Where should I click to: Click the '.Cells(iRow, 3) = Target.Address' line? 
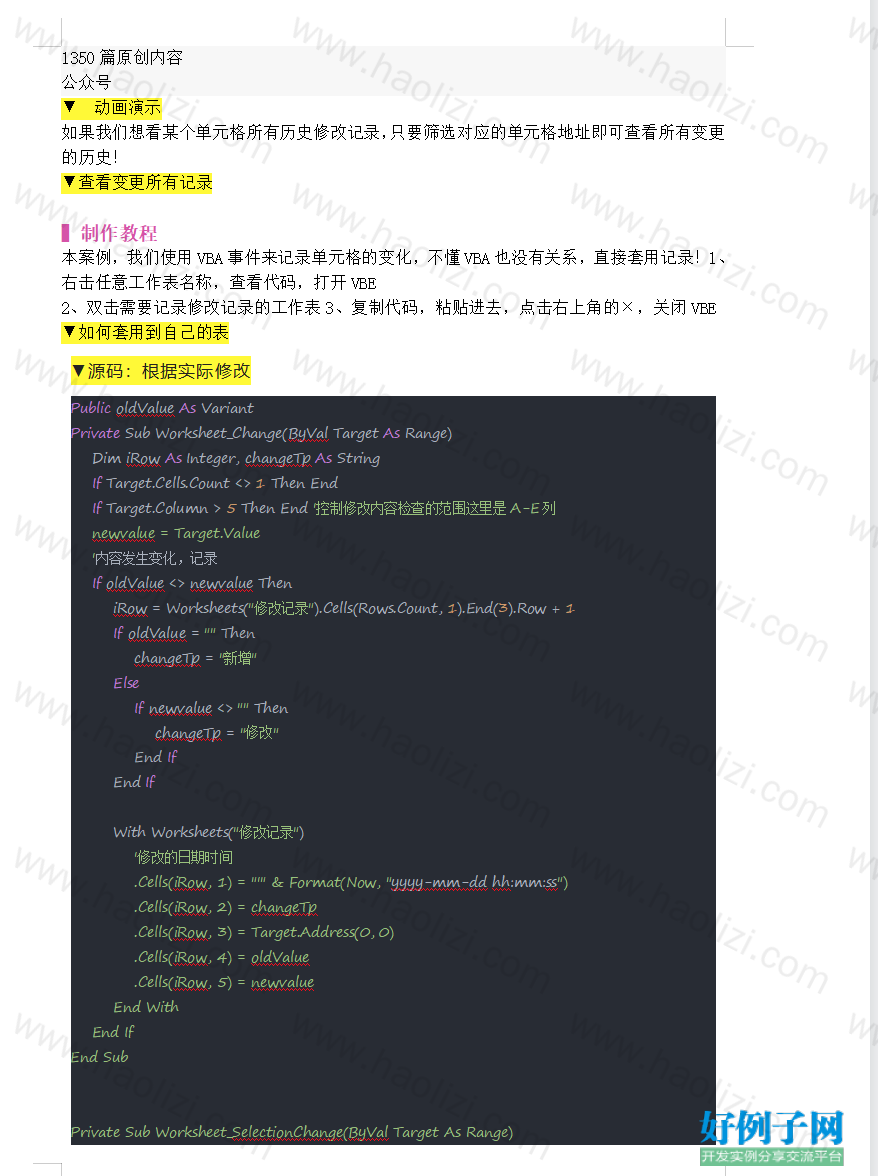264,932
